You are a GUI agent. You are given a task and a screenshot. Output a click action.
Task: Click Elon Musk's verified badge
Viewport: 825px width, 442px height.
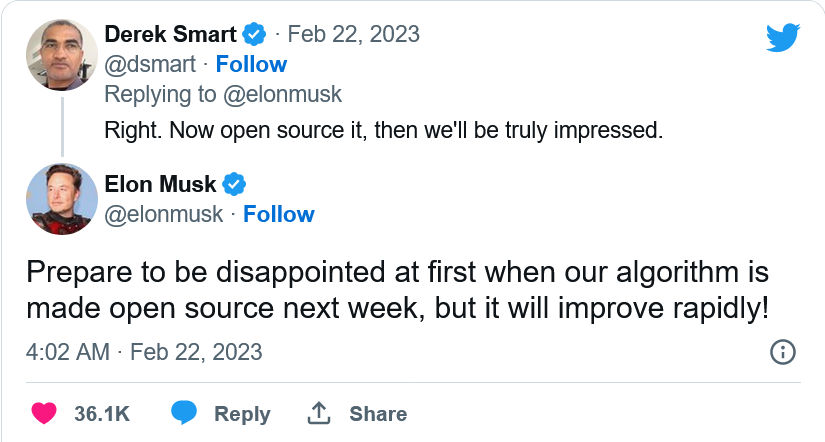tap(234, 184)
